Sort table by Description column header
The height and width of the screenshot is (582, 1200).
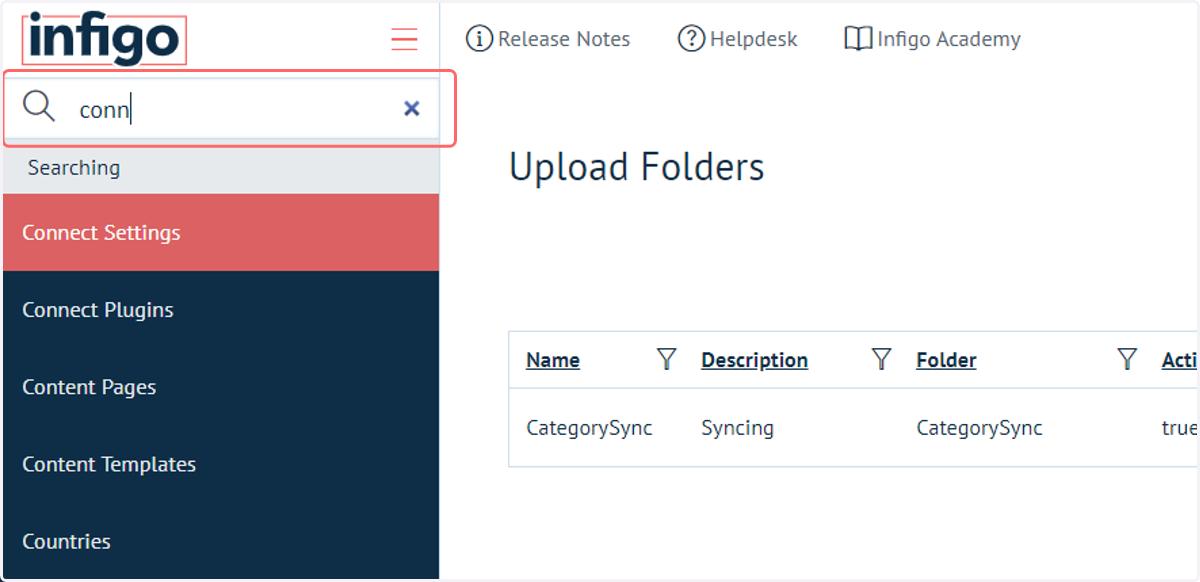click(754, 360)
